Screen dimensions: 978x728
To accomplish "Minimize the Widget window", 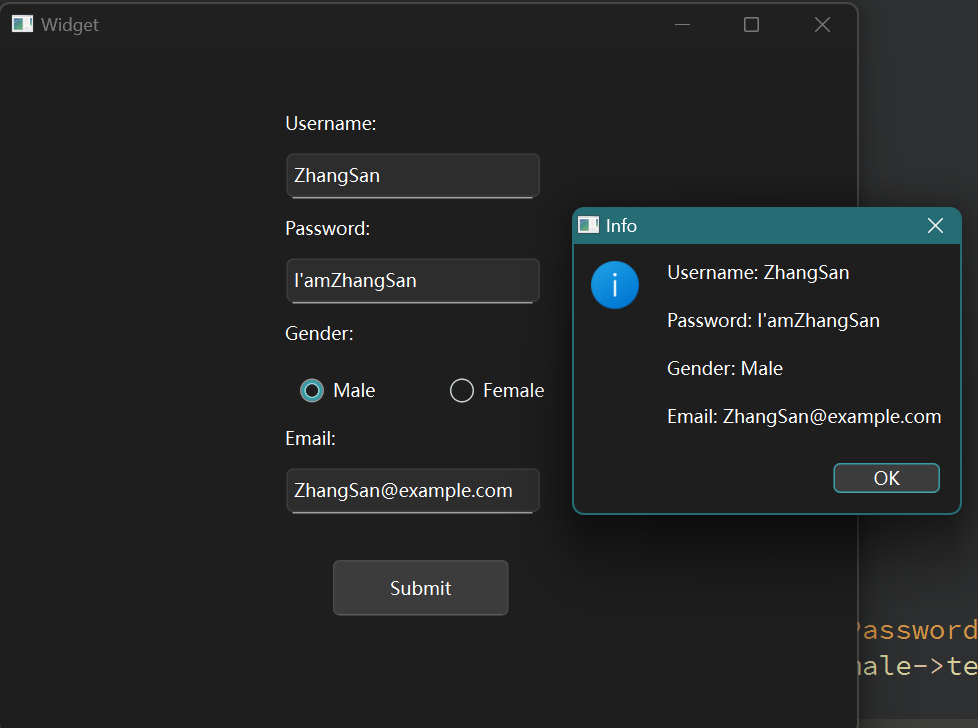I will [683, 25].
